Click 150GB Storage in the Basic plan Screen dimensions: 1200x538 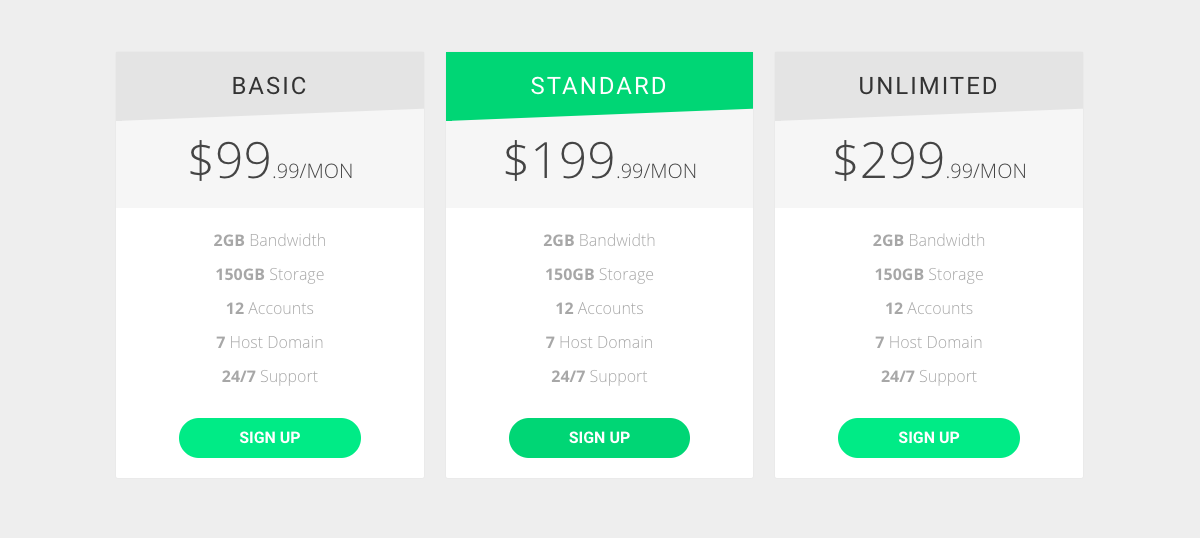pos(270,274)
